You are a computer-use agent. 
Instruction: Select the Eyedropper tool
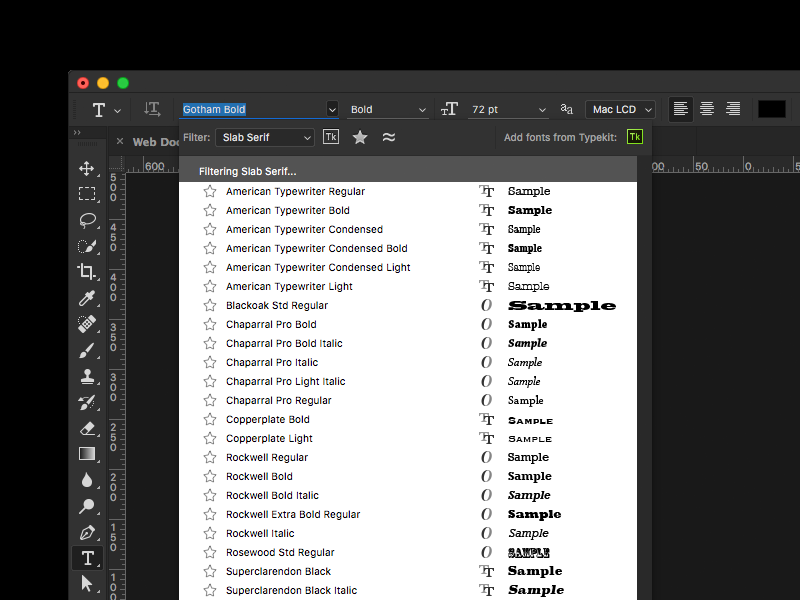click(x=87, y=298)
